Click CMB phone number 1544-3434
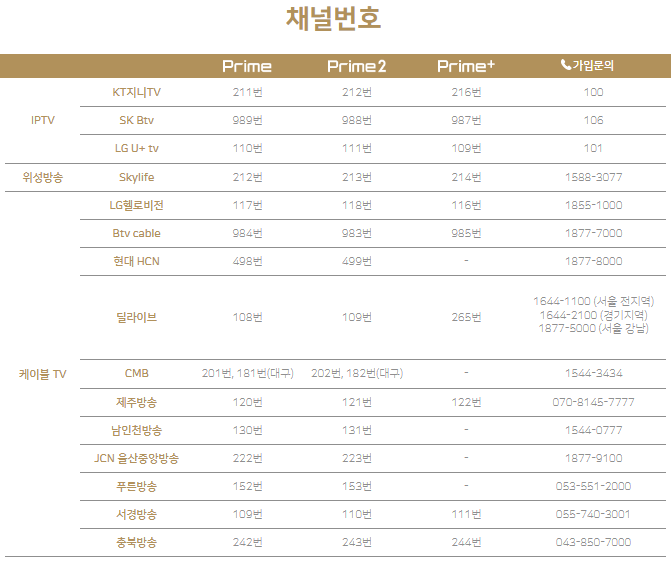 click(x=594, y=373)
